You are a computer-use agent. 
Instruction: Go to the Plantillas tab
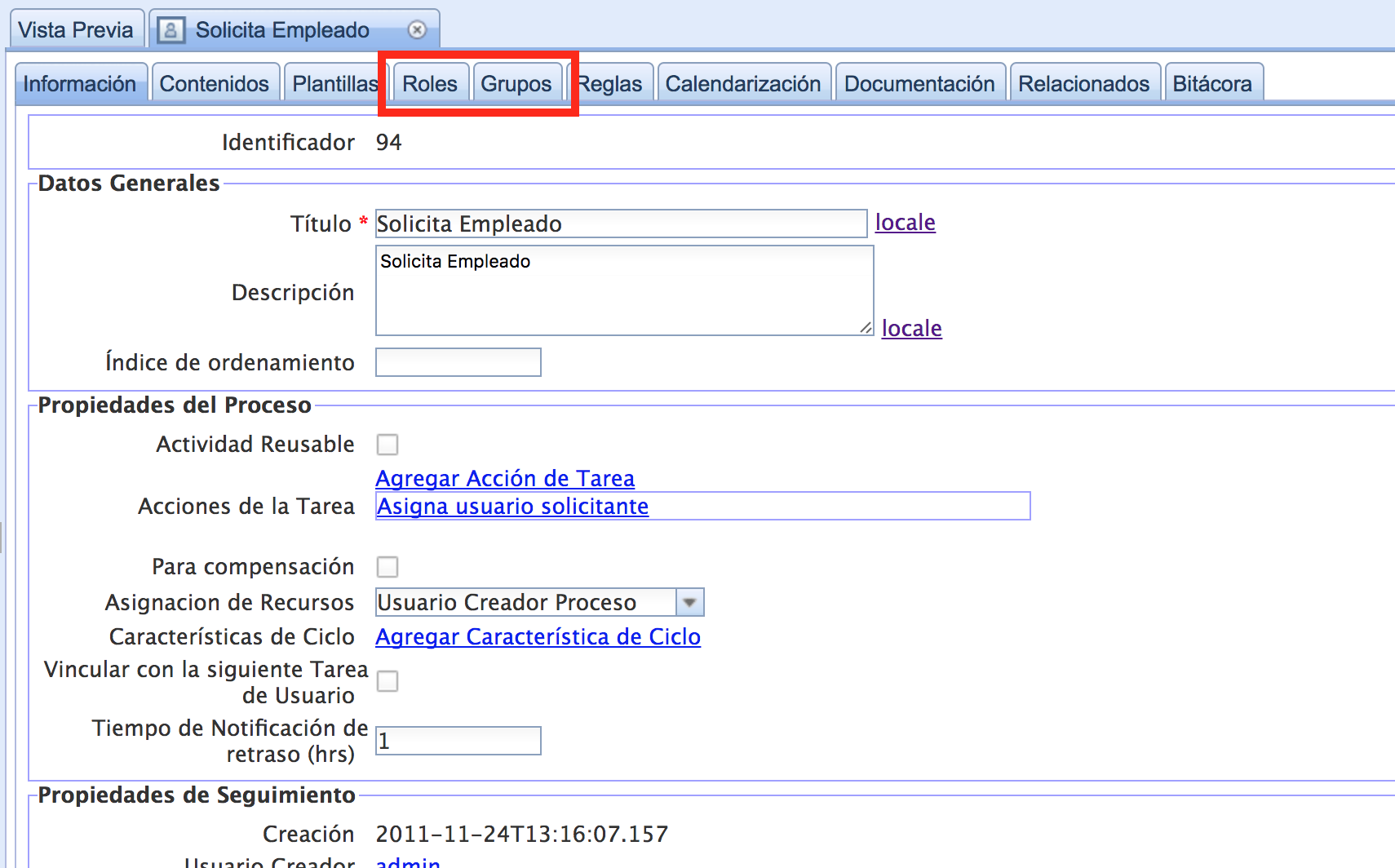(x=335, y=83)
